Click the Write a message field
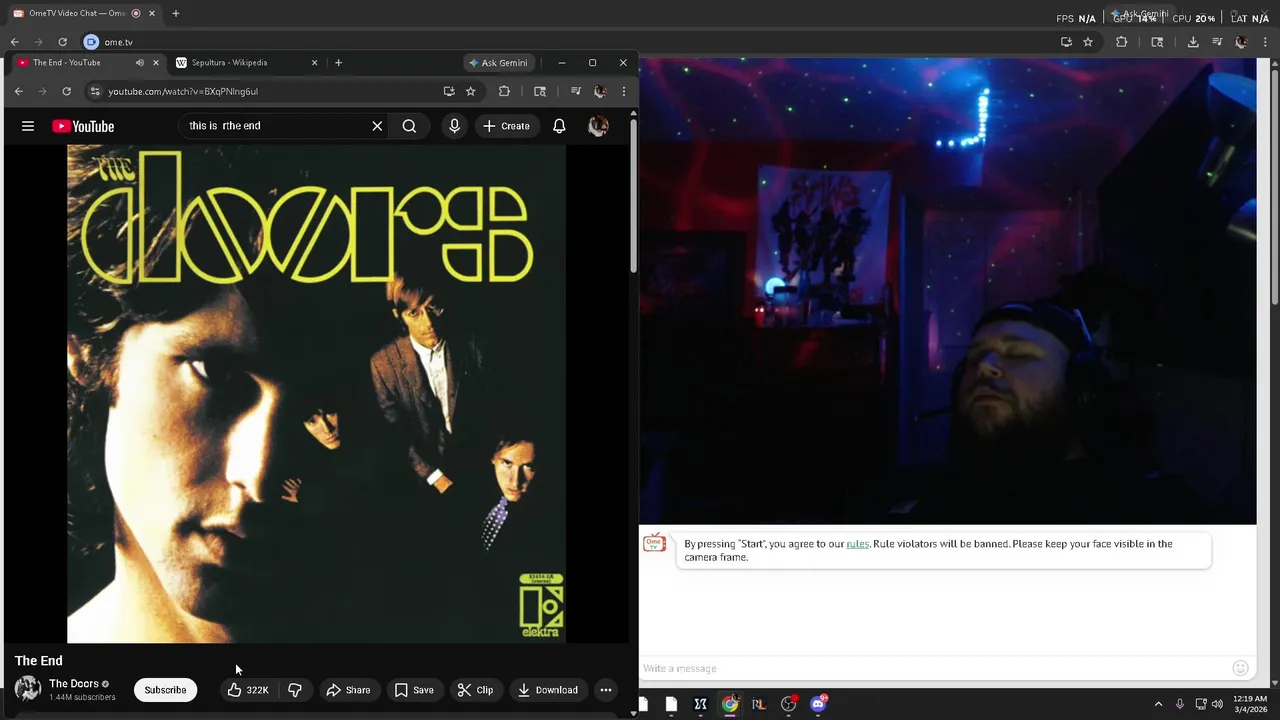The width and height of the screenshot is (1280, 720). click(x=932, y=668)
